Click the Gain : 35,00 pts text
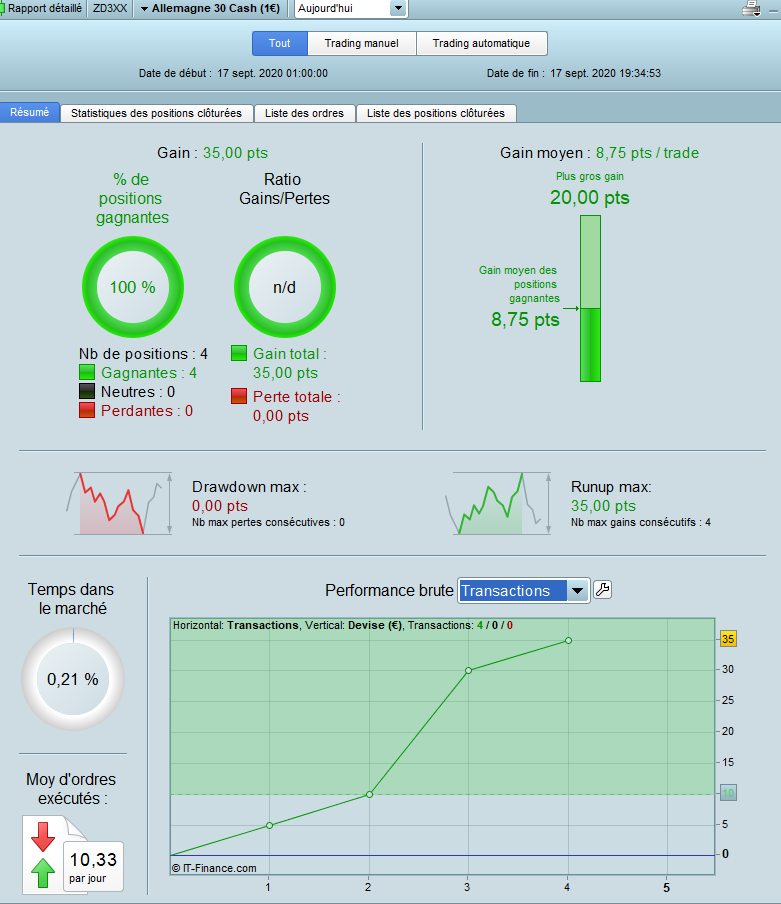 pyautogui.click(x=213, y=153)
